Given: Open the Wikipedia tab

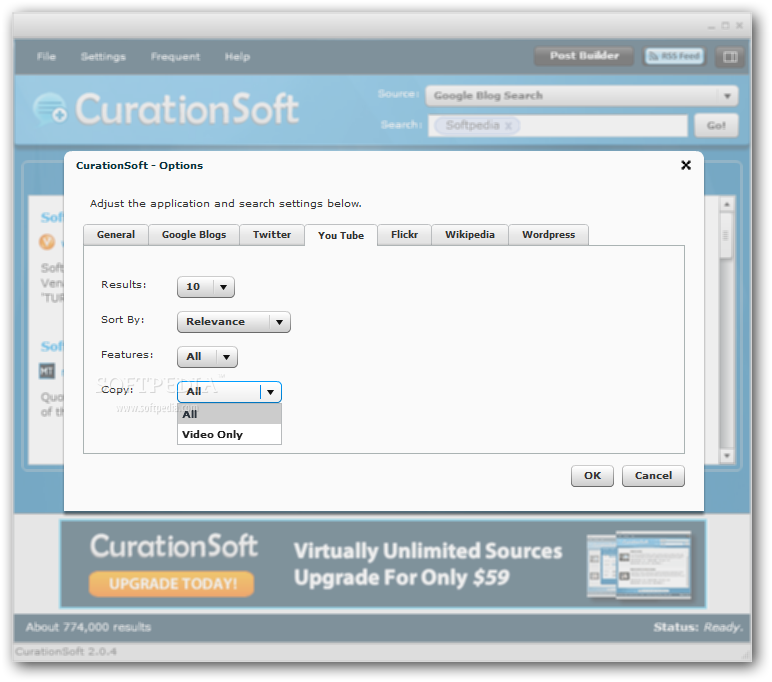Looking at the screenshot, I should click(470, 235).
